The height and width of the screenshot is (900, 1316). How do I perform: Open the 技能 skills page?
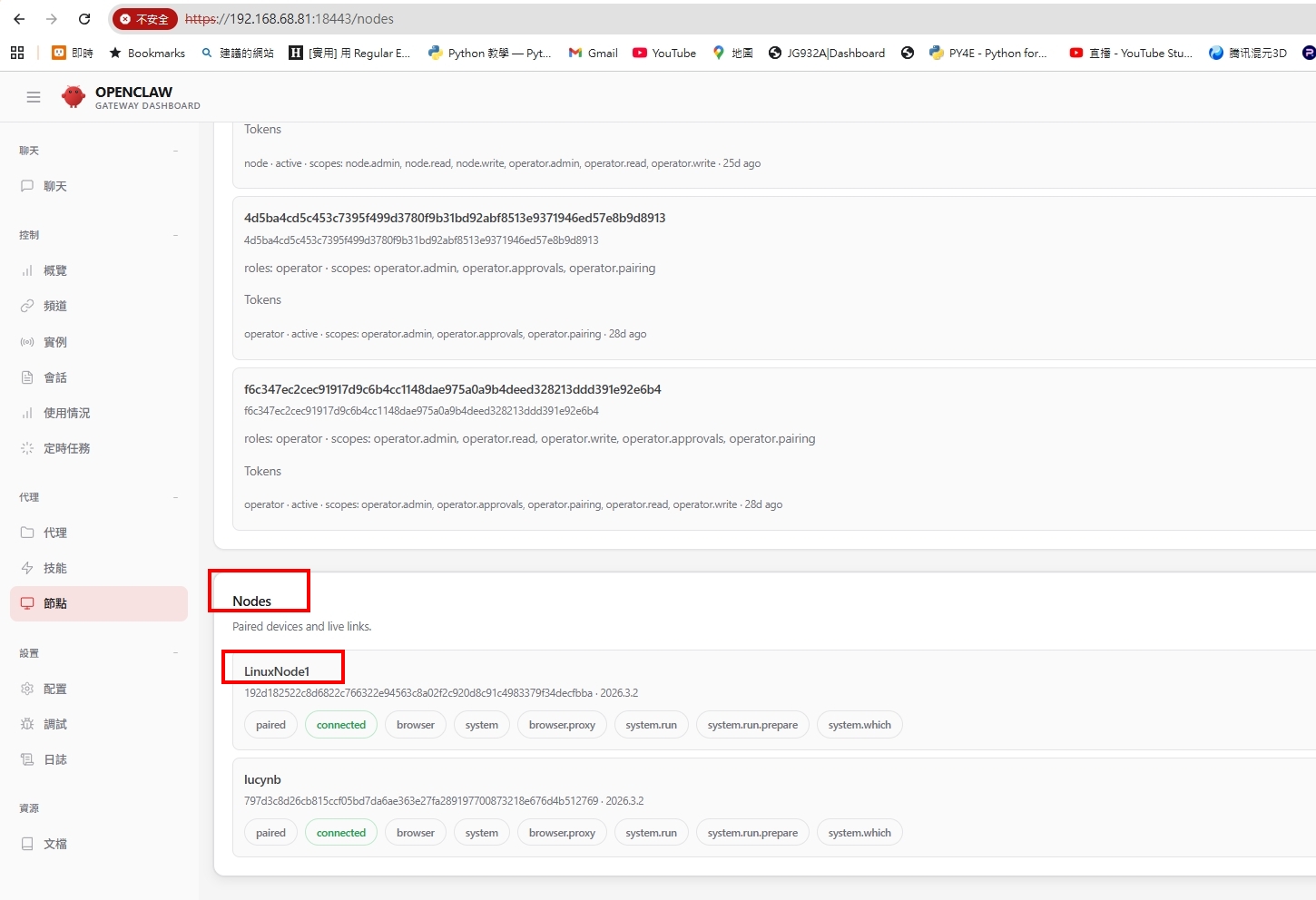coord(54,568)
